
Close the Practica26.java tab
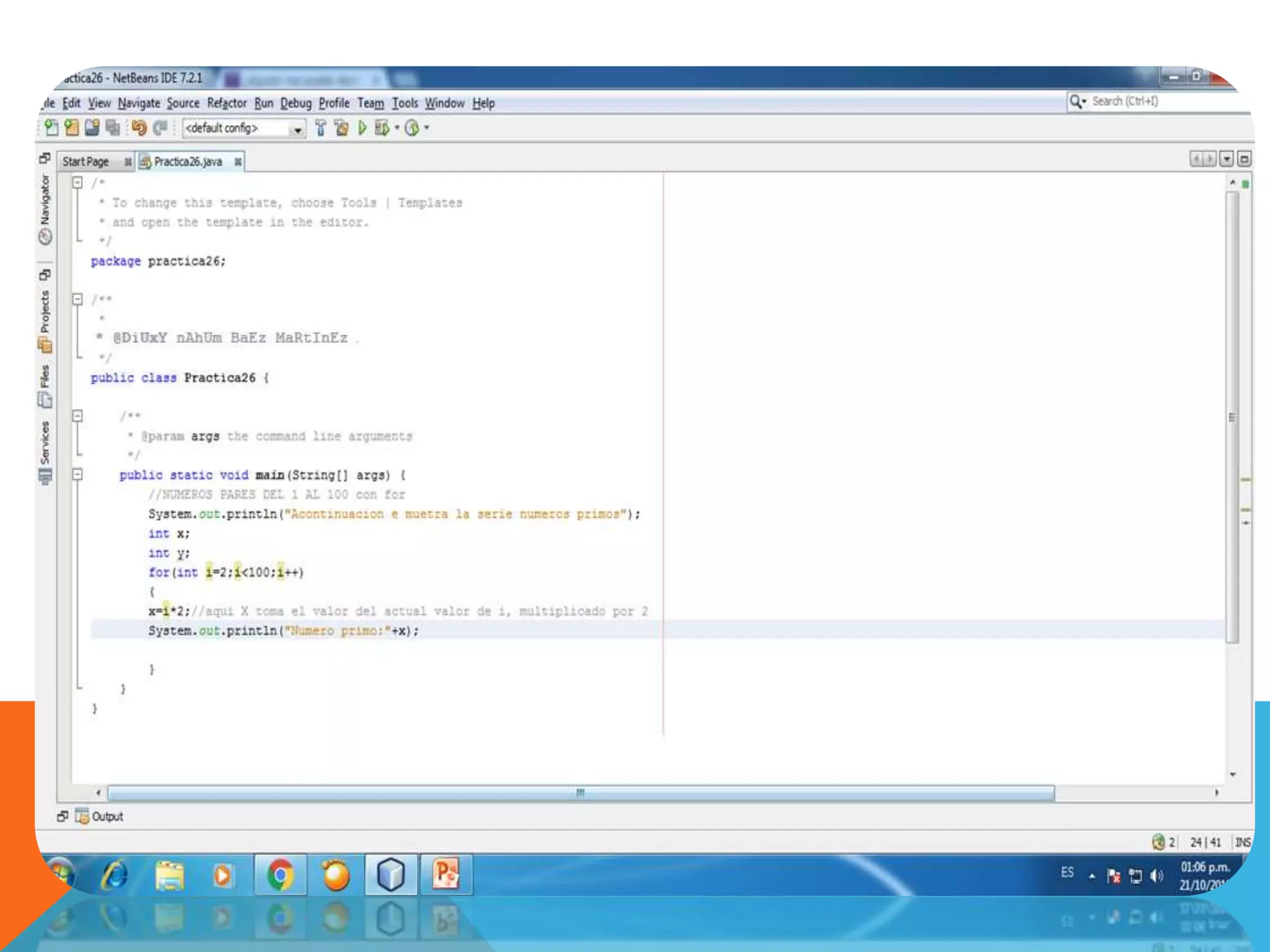238,162
